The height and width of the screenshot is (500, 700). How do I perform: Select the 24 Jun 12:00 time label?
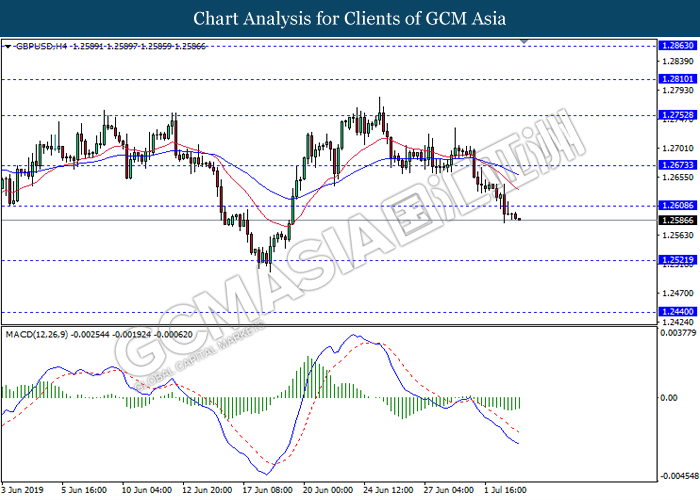click(x=390, y=491)
